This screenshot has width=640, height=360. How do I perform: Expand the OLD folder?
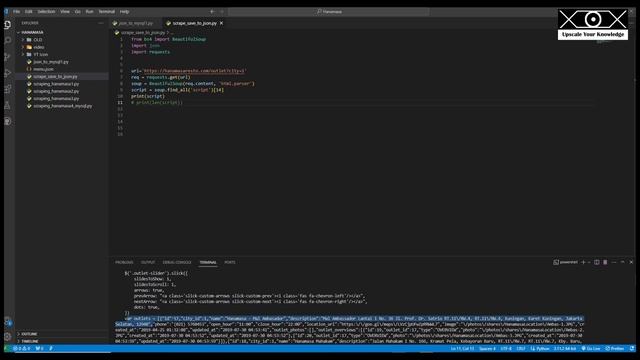[38, 40]
